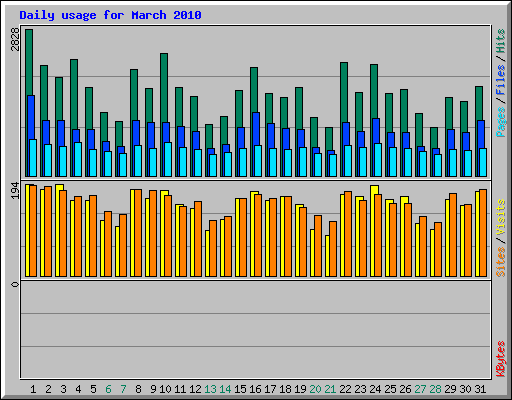The height and width of the screenshot is (400, 512).
Task: Select the green Hits bar for day 31
Action: (x=479, y=103)
